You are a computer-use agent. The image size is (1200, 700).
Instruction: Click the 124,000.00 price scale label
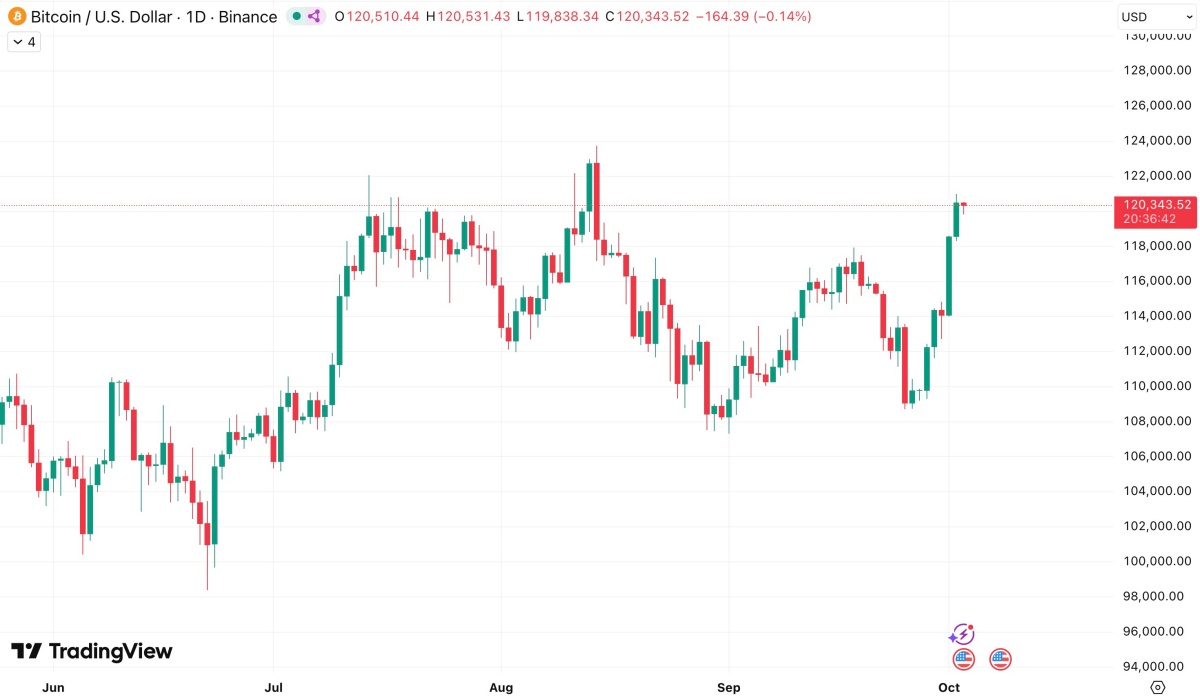[1157, 141]
